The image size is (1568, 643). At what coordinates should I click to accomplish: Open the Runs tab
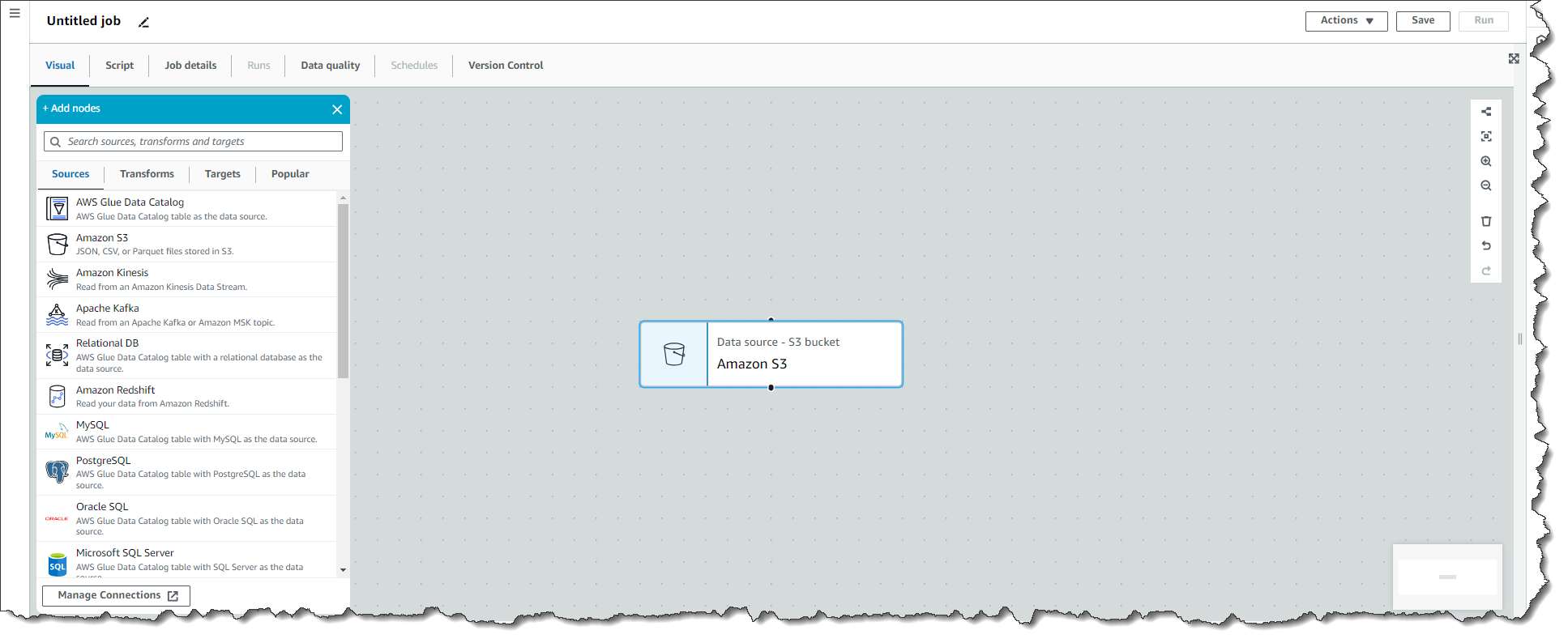pos(258,66)
